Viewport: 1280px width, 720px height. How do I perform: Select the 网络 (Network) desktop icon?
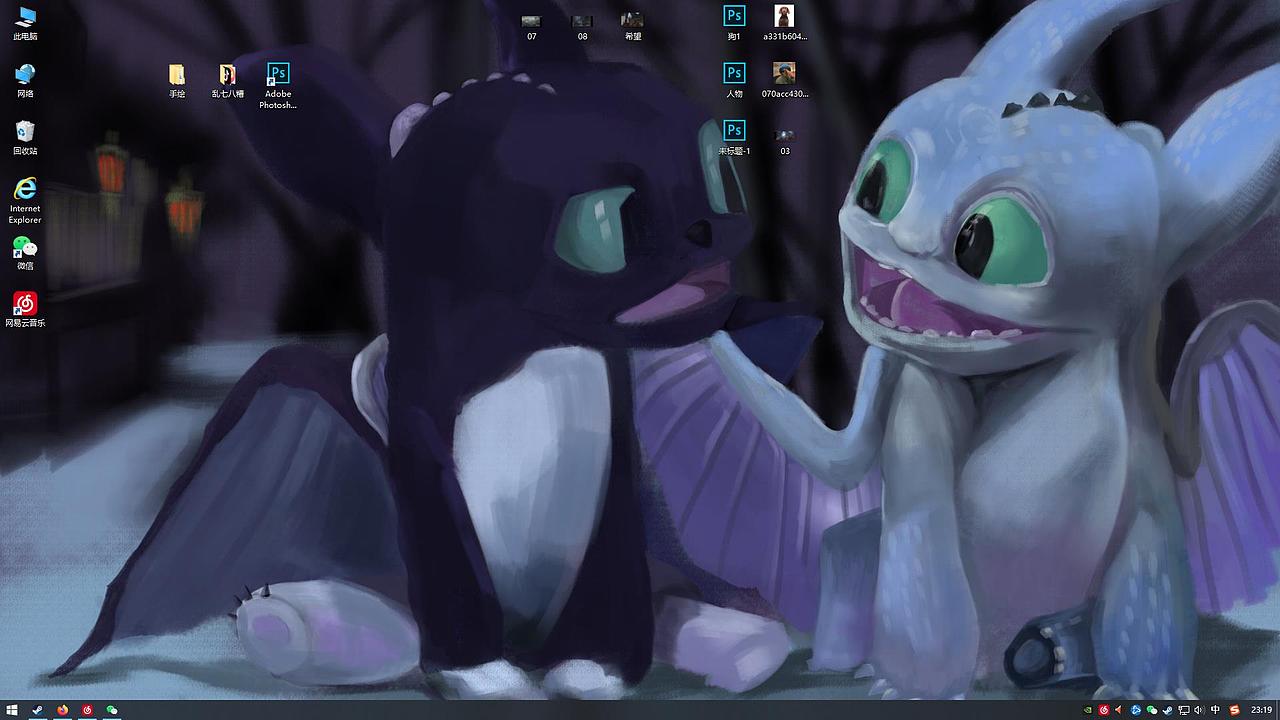(x=25, y=81)
